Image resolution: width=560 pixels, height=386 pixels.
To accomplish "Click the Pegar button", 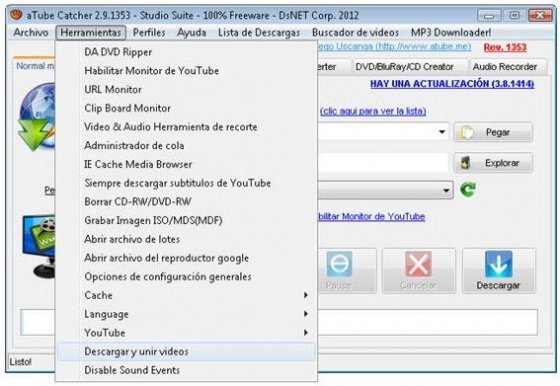I will click(x=493, y=132).
